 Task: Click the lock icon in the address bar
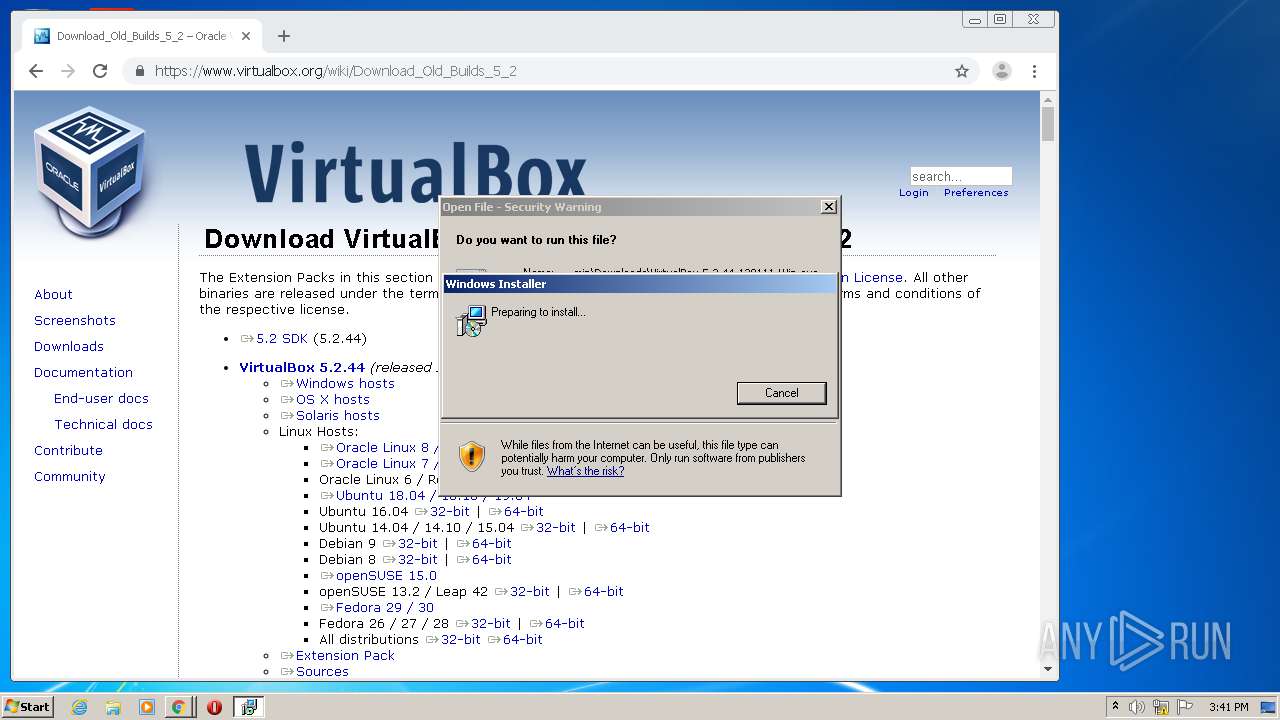[140, 71]
